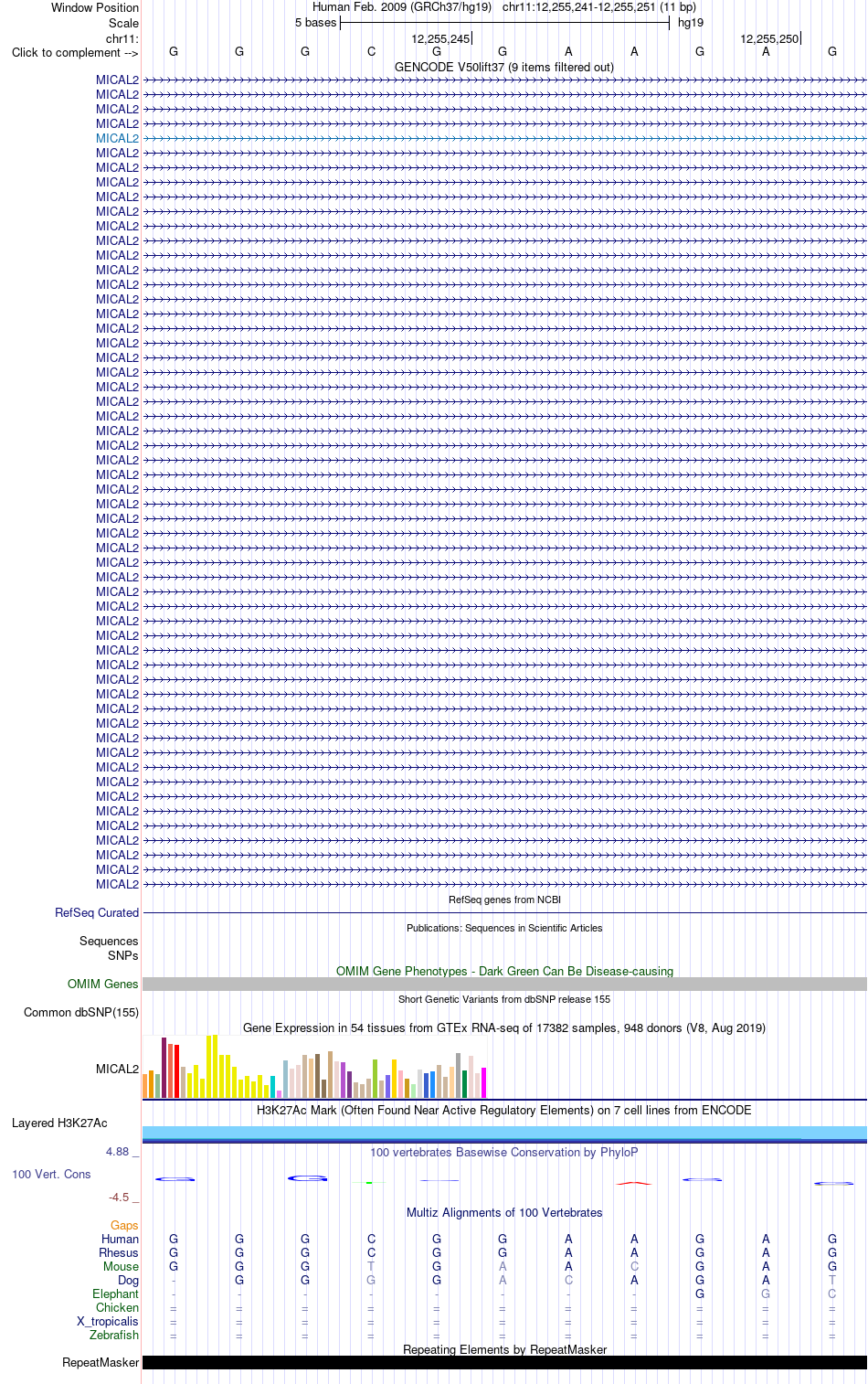The image size is (868, 1384).
Task: Click the T base in the Dog row
Action: click(831, 1280)
